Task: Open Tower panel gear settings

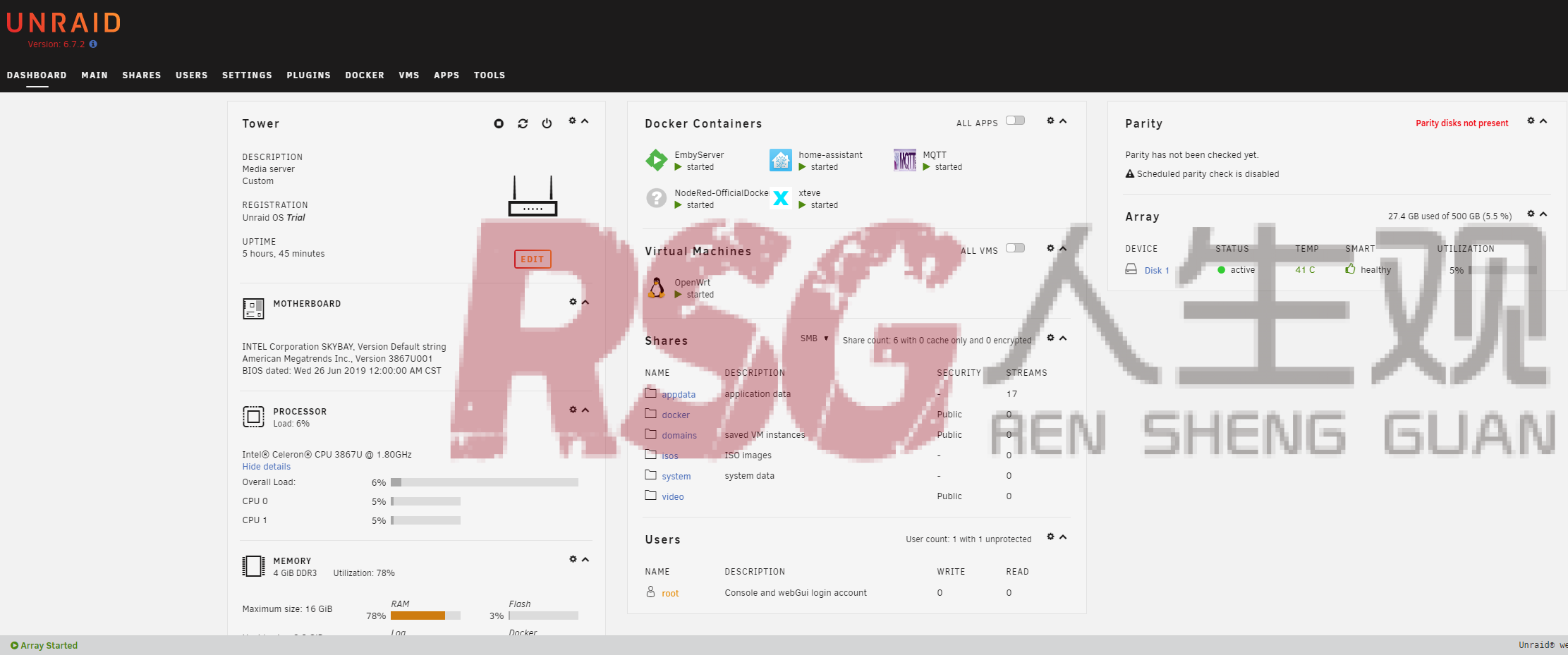Action: (573, 121)
